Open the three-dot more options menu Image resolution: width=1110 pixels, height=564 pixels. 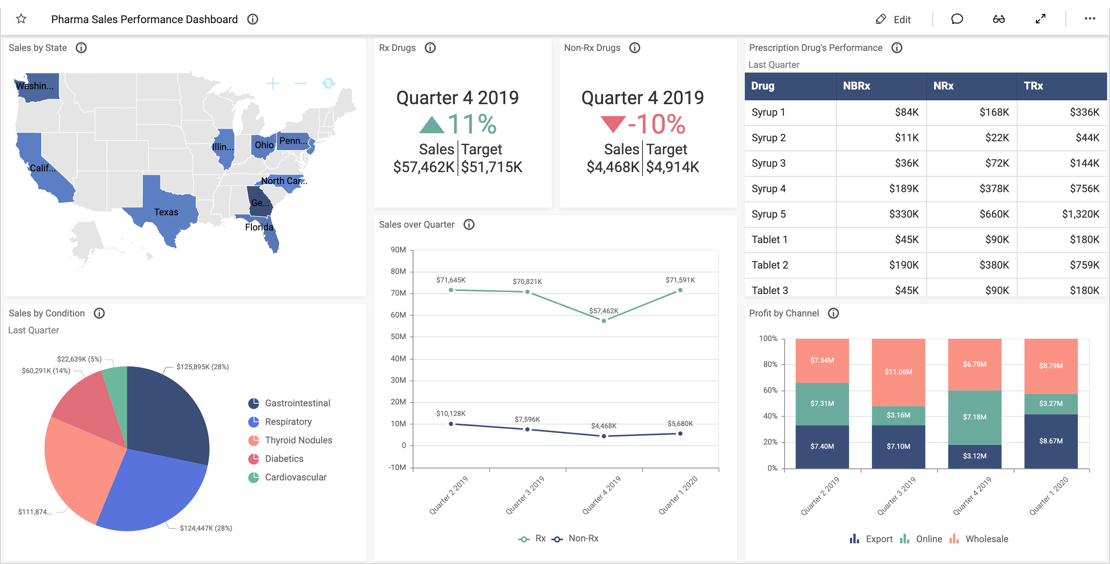pyautogui.click(x=1090, y=19)
